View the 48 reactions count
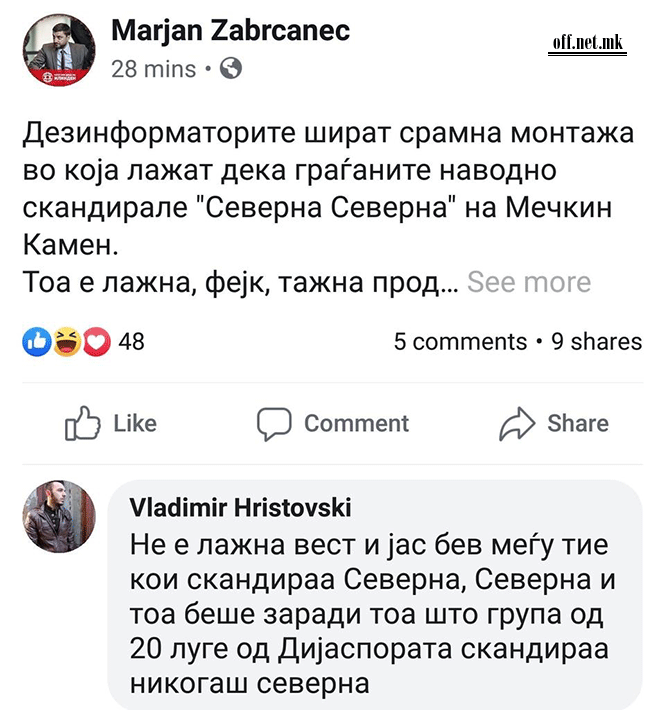665x710 pixels. click(132, 342)
